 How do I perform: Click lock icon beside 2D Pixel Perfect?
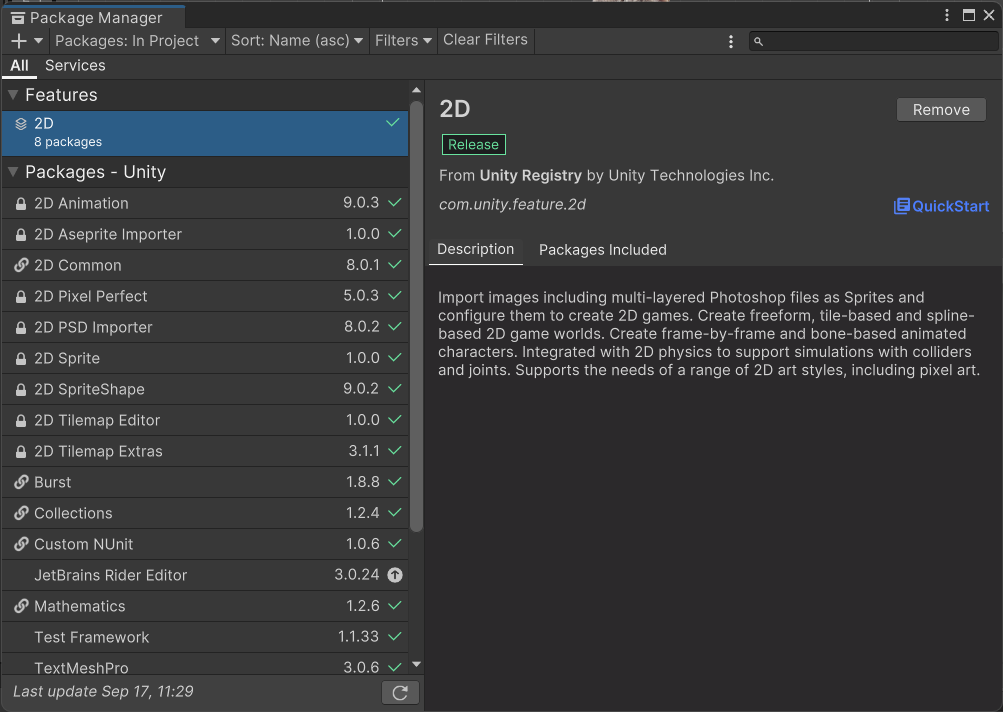[x=21, y=297]
